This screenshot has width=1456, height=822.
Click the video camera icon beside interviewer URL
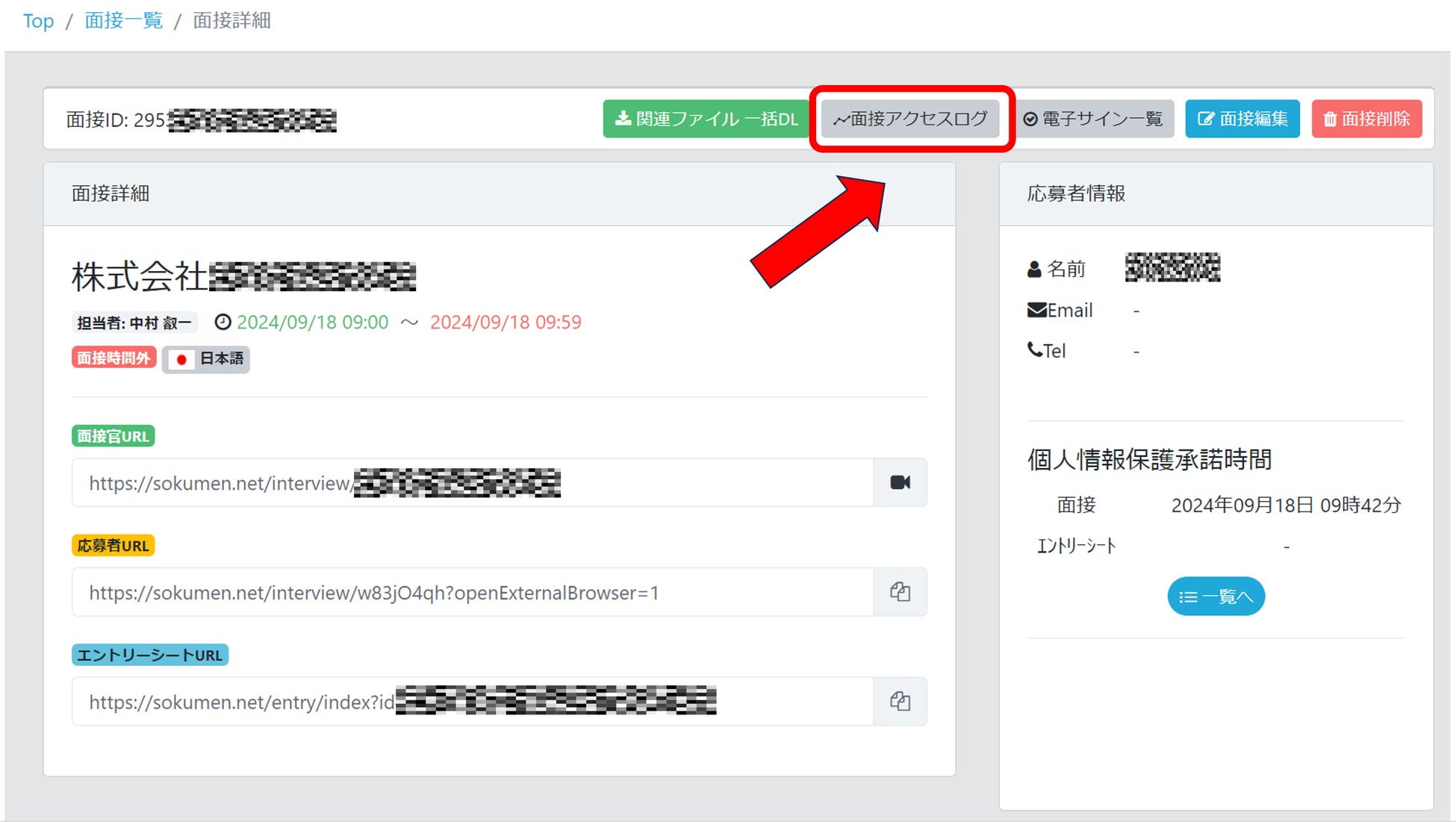(x=900, y=482)
